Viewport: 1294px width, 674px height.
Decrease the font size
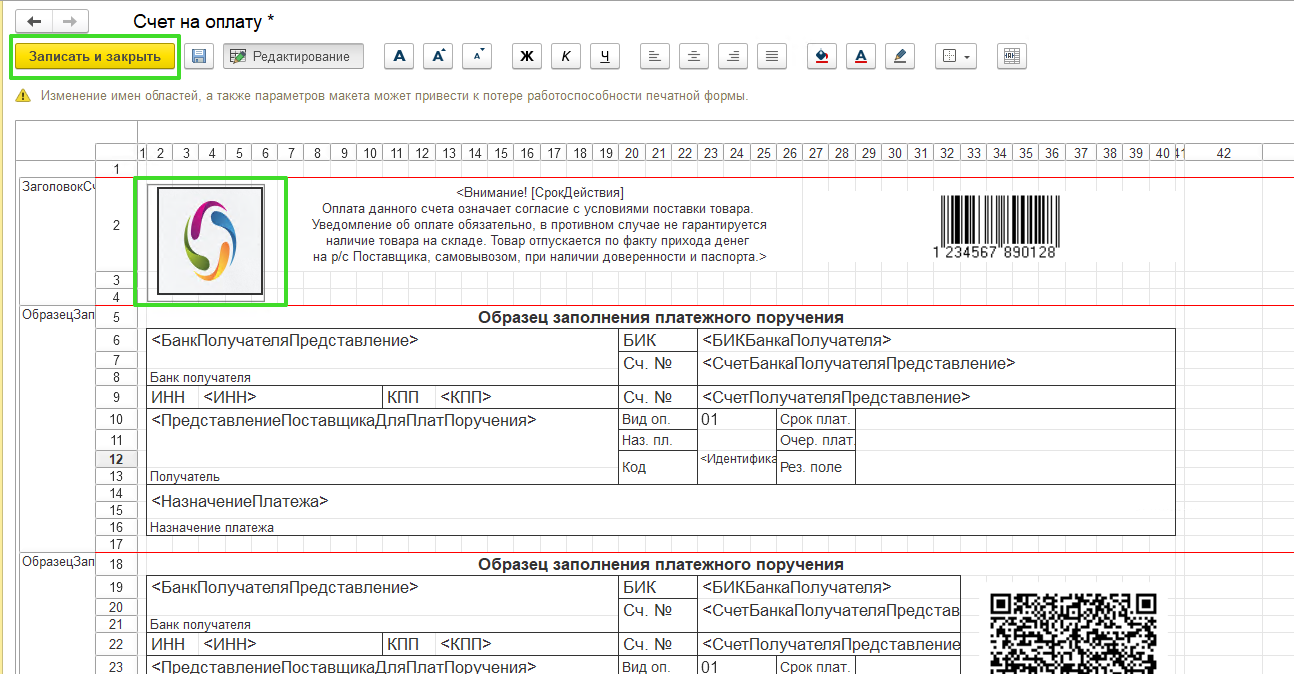(x=478, y=57)
